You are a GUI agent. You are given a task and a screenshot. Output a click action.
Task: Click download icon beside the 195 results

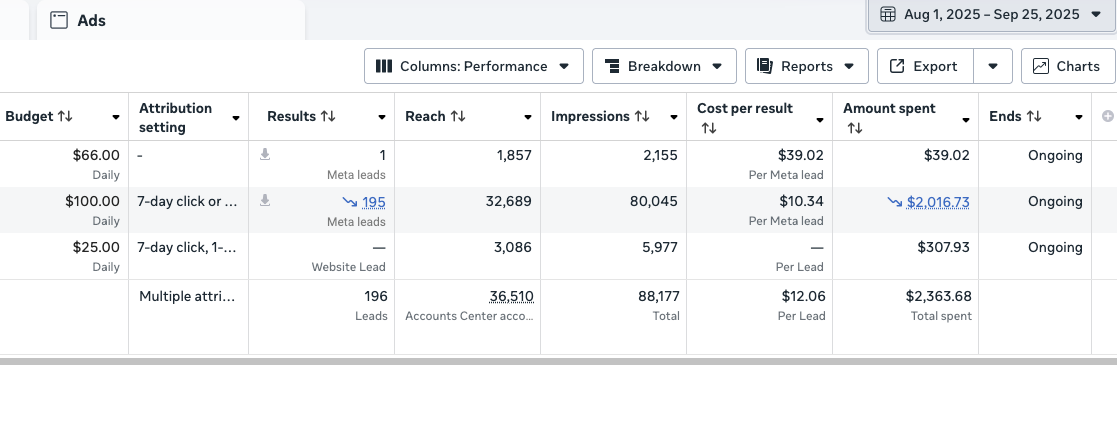pos(265,201)
